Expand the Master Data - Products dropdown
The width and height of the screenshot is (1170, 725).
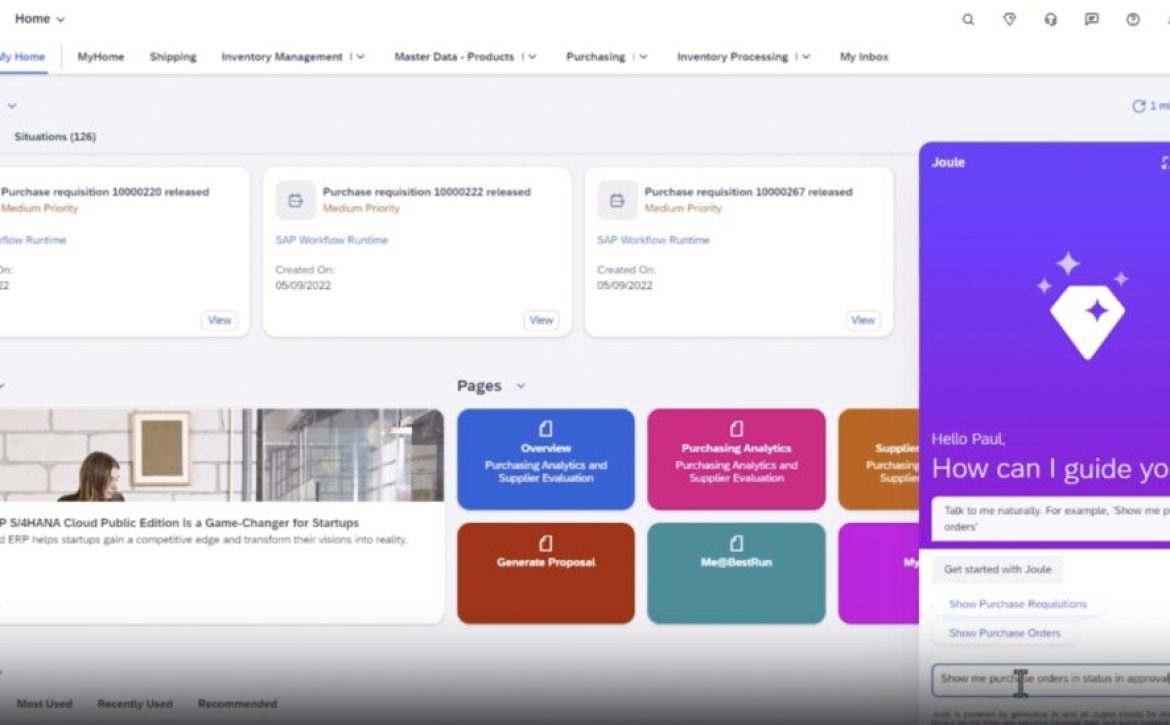click(x=532, y=57)
